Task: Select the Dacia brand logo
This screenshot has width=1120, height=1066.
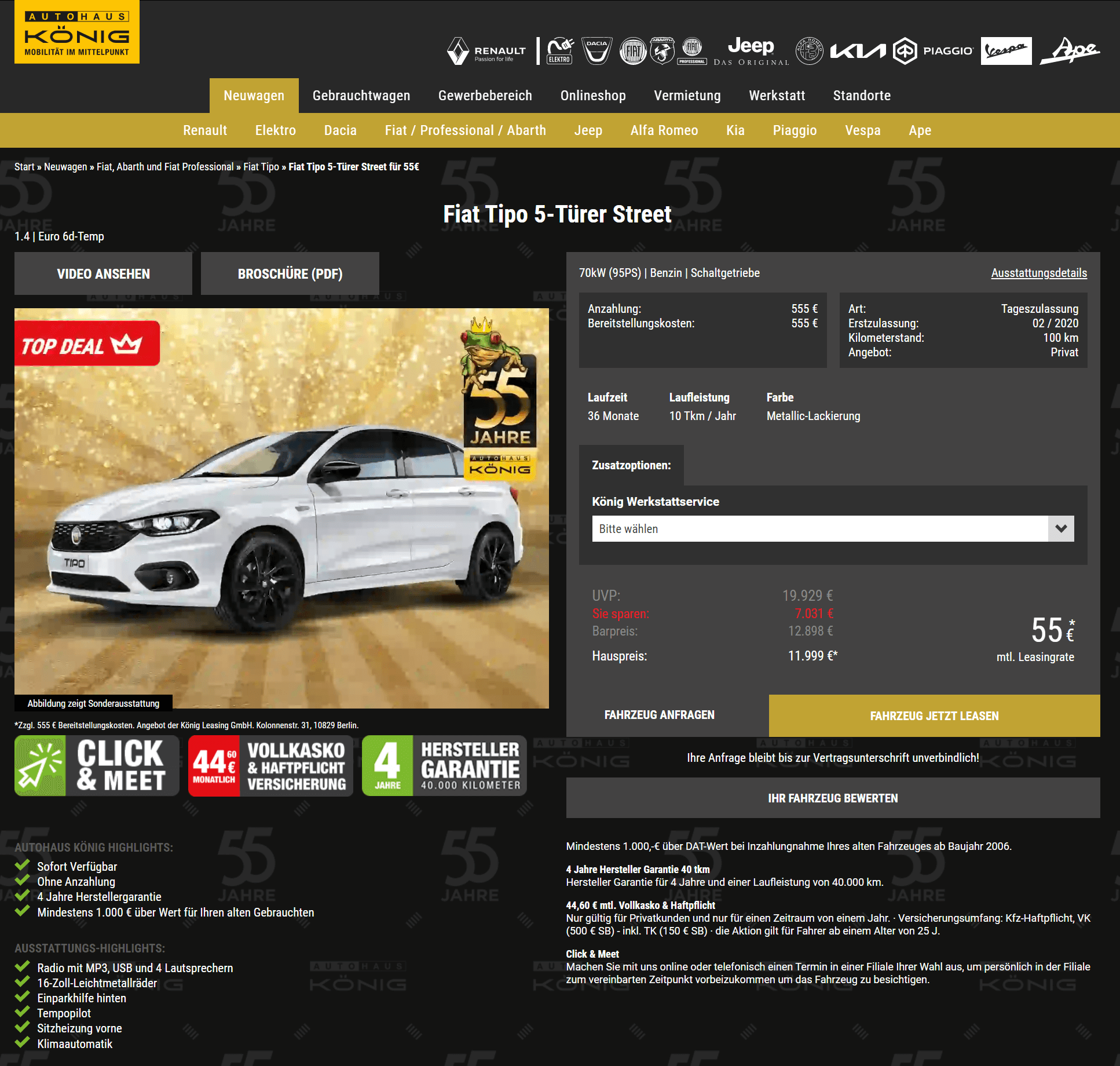Action: click(x=596, y=51)
